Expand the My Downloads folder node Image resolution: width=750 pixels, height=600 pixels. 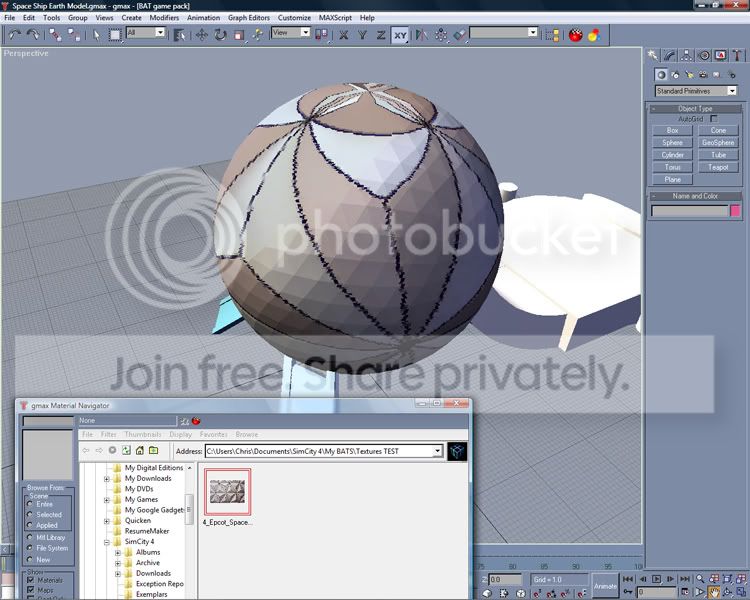[107, 478]
